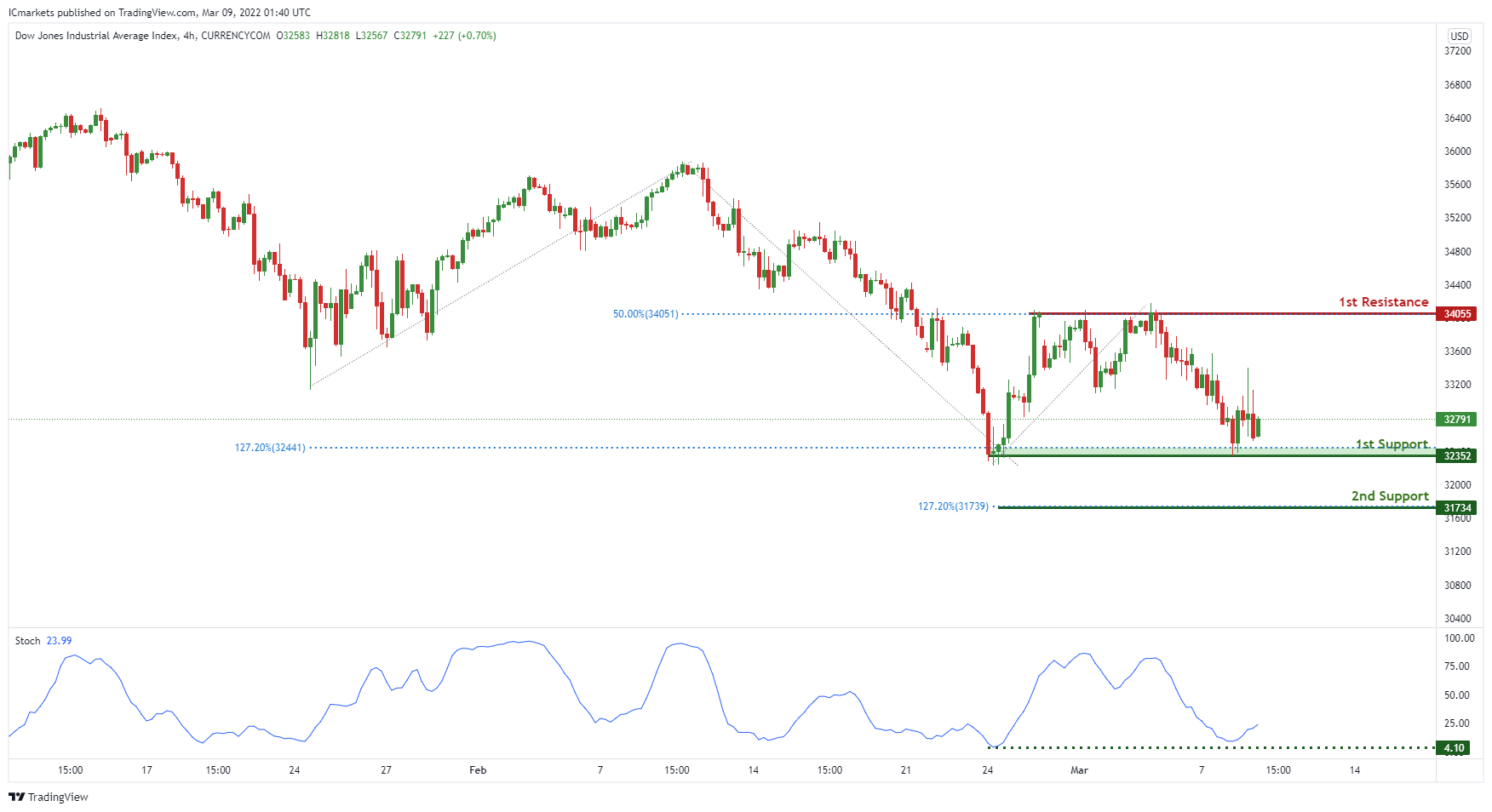Viewport: 1492px width, 812px height.
Task: Click the TradingView text at bottom left
Action: click(x=58, y=798)
